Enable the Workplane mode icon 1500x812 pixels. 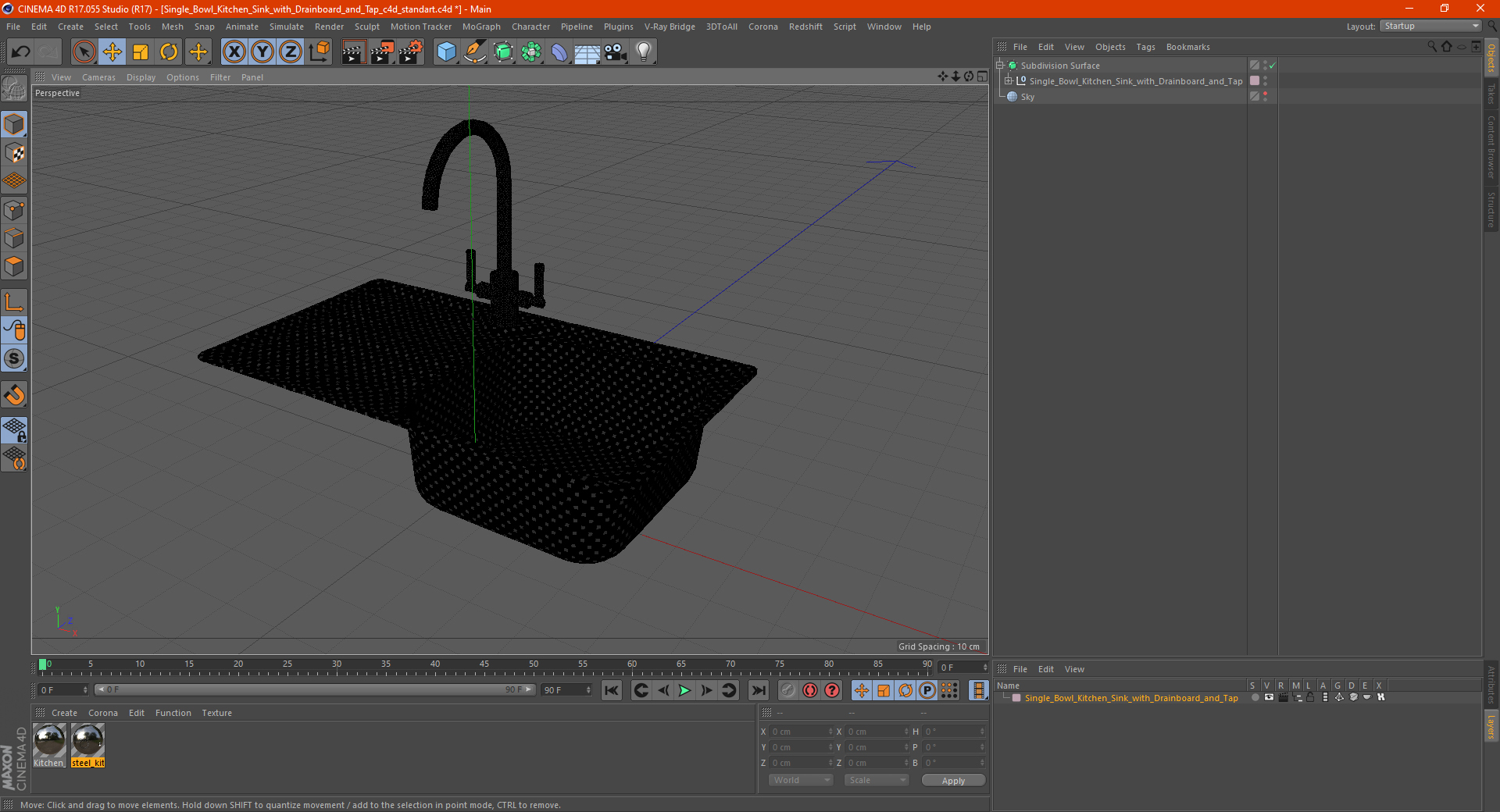pos(14,181)
